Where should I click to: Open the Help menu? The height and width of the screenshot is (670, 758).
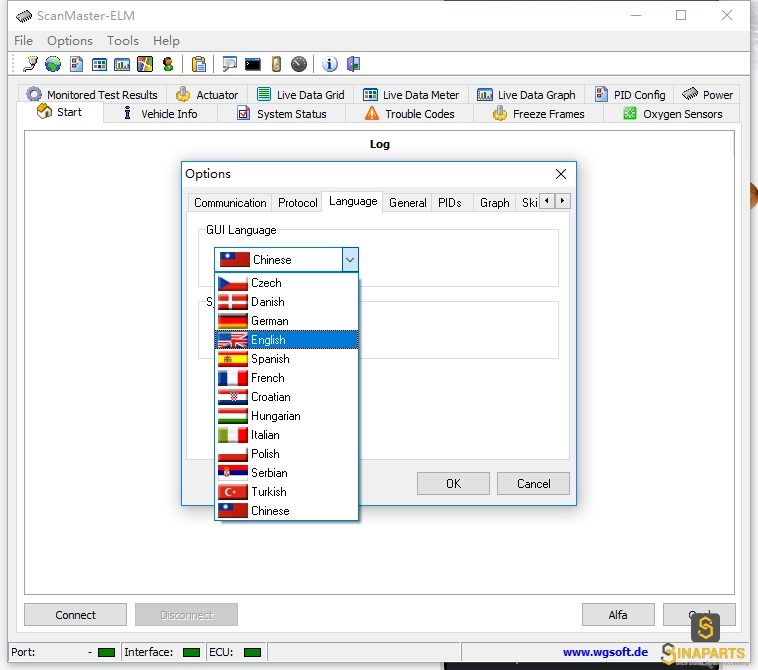click(x=166, y=41)
